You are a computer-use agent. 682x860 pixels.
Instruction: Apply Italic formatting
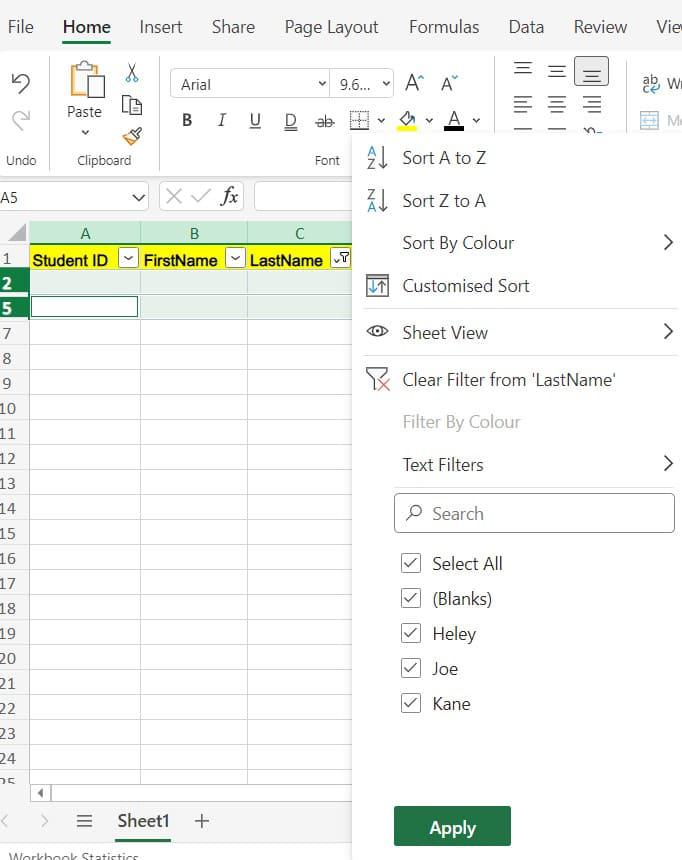(221, 120)
